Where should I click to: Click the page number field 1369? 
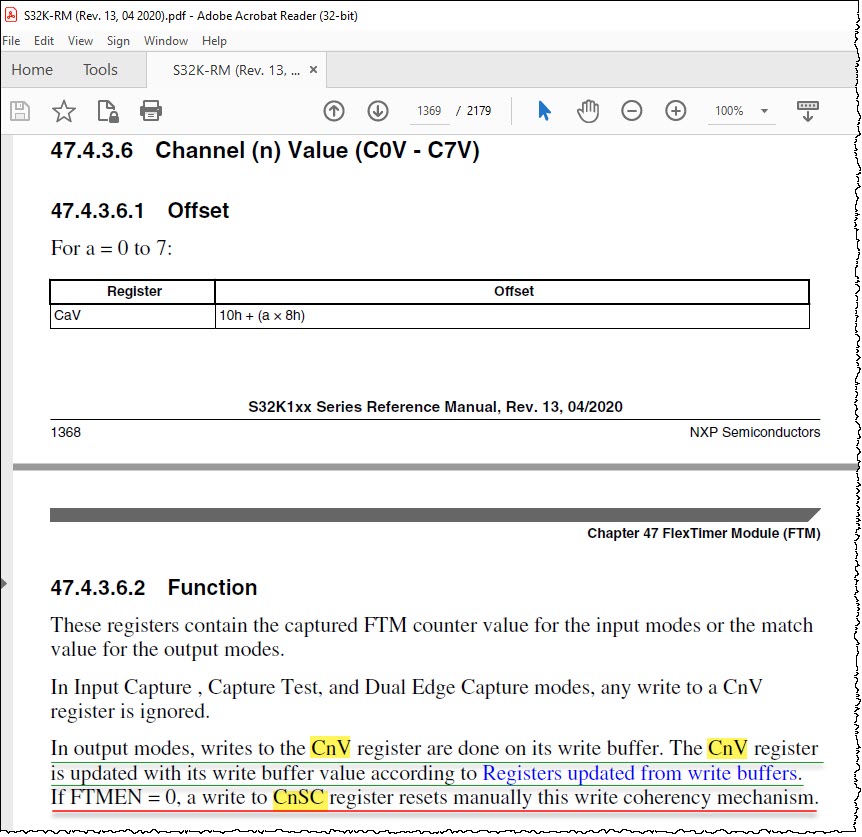coord(429,111)
